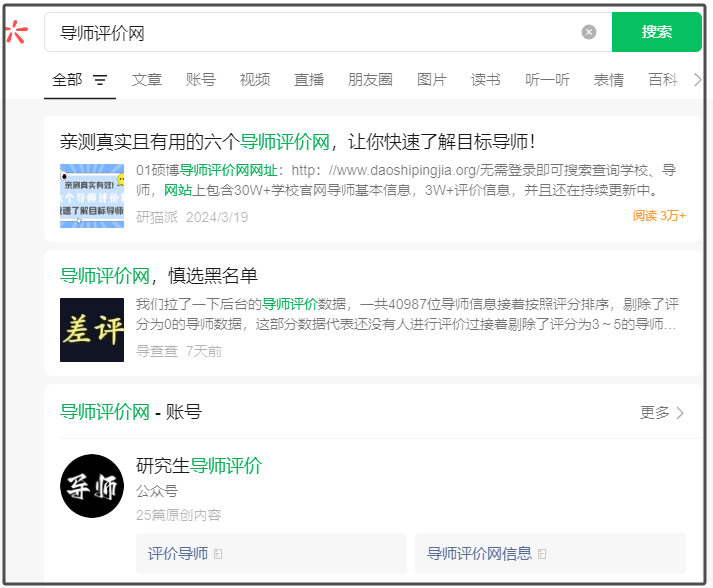The image size is (713, 588).
Task: Click the description text starting 01硕博导师评价网网址
Action: [406, 180]
